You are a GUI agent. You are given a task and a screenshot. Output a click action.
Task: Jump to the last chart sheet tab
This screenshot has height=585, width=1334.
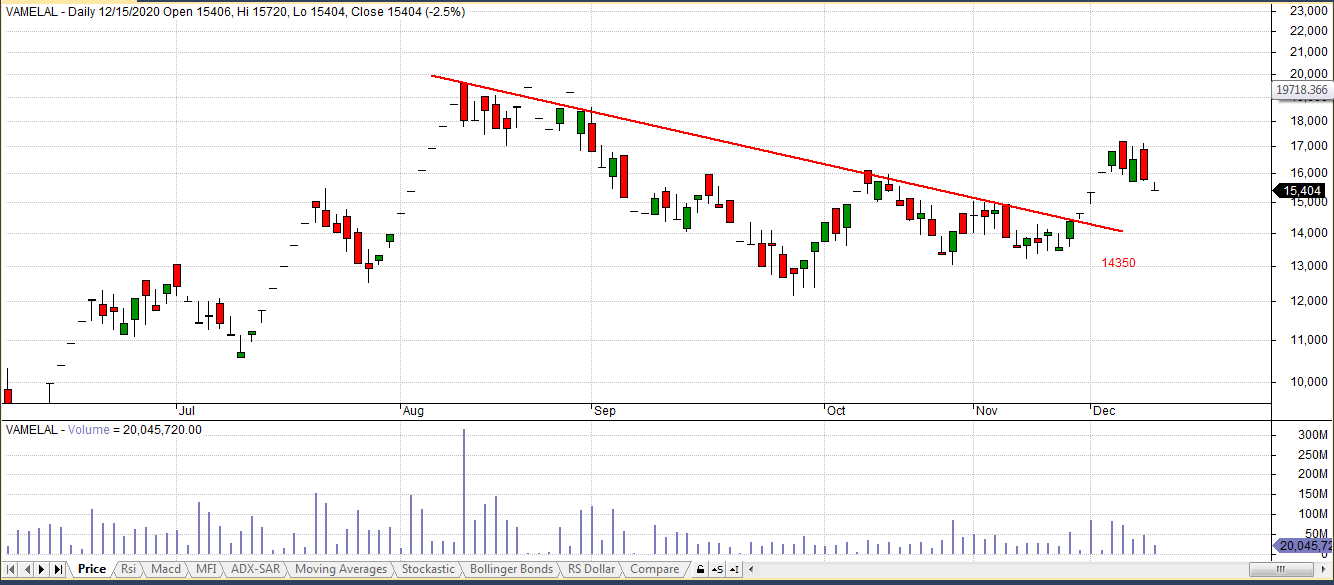pyautogui.click(x=58, y=569)
